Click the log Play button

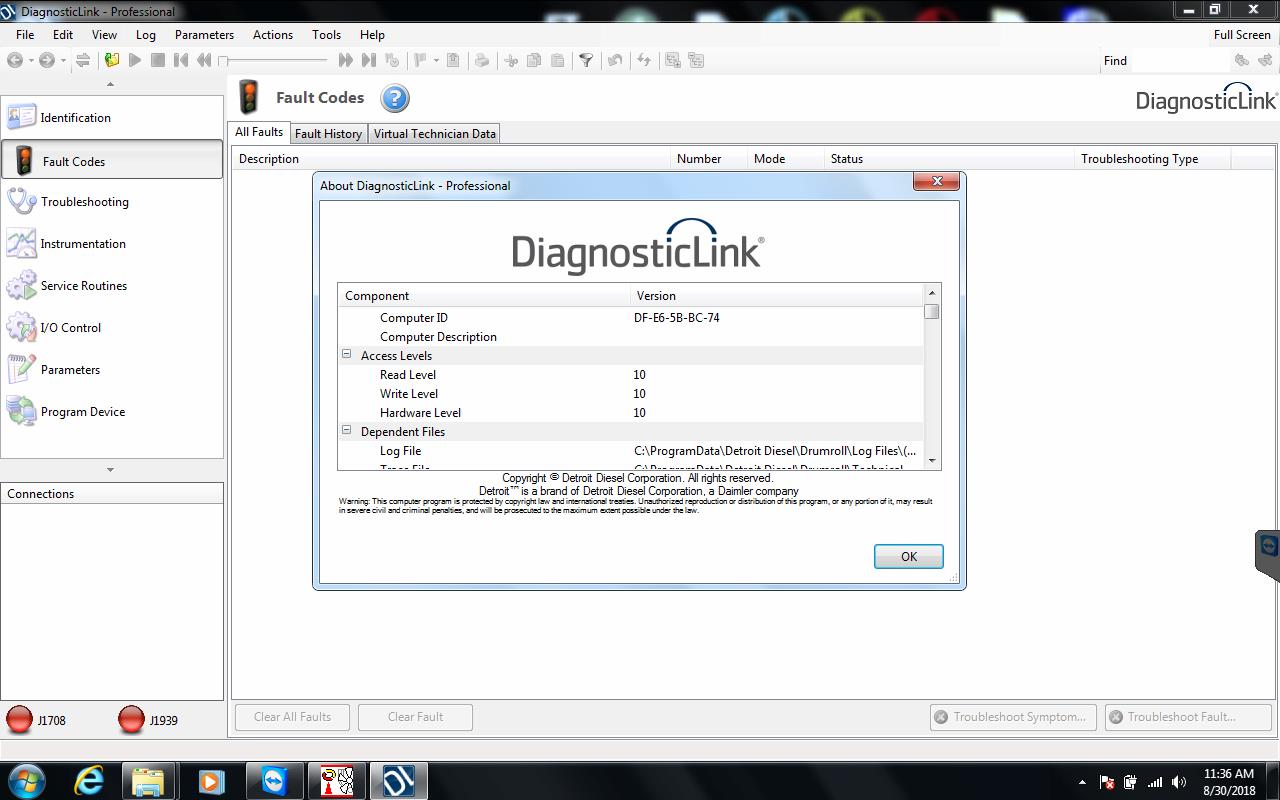tap(135, 60)
